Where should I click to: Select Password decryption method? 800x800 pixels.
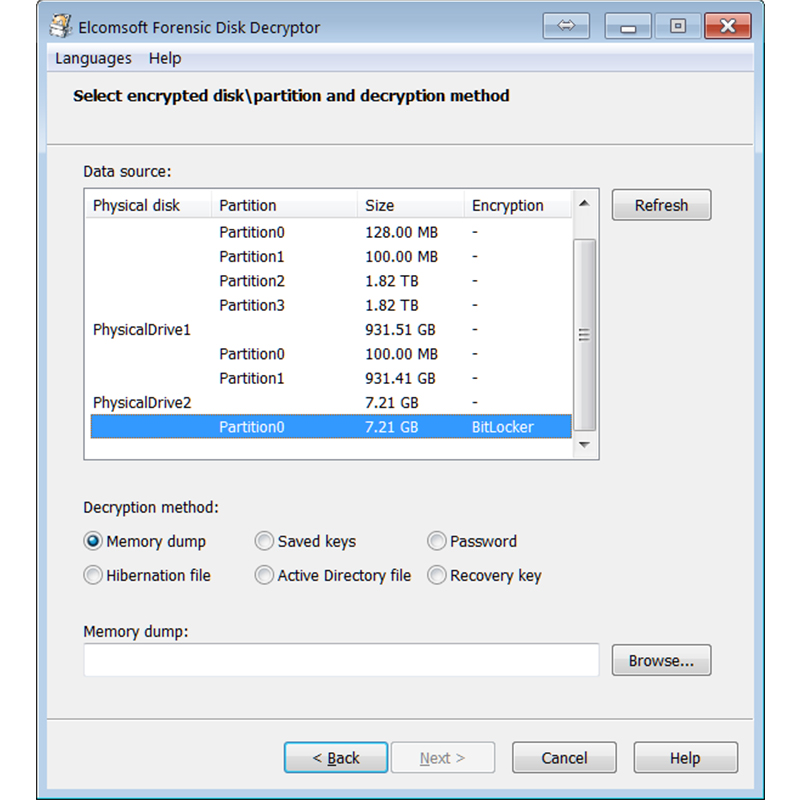[x=472, y=541]
